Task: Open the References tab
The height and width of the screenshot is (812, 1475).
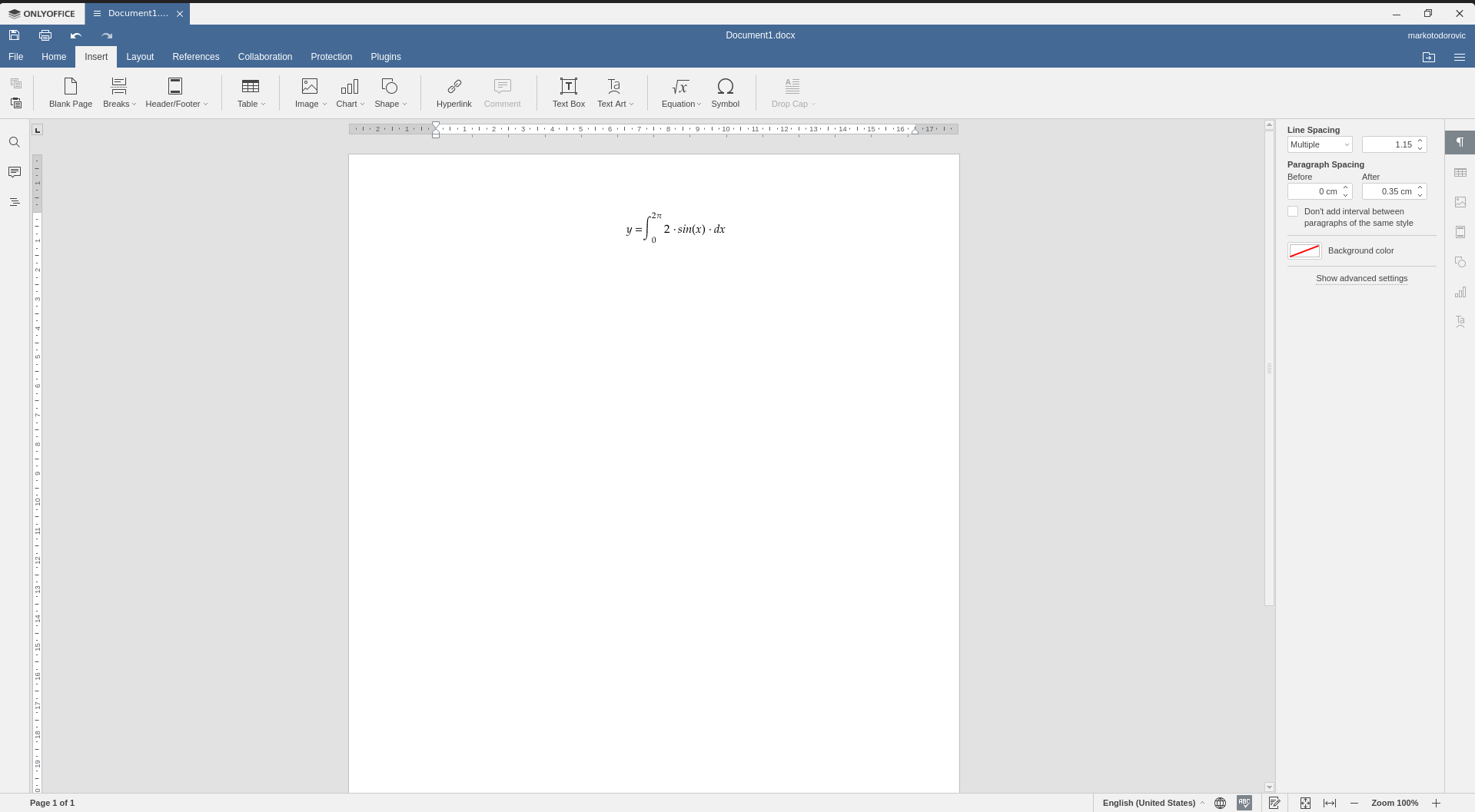Action: tap(196, 57)
